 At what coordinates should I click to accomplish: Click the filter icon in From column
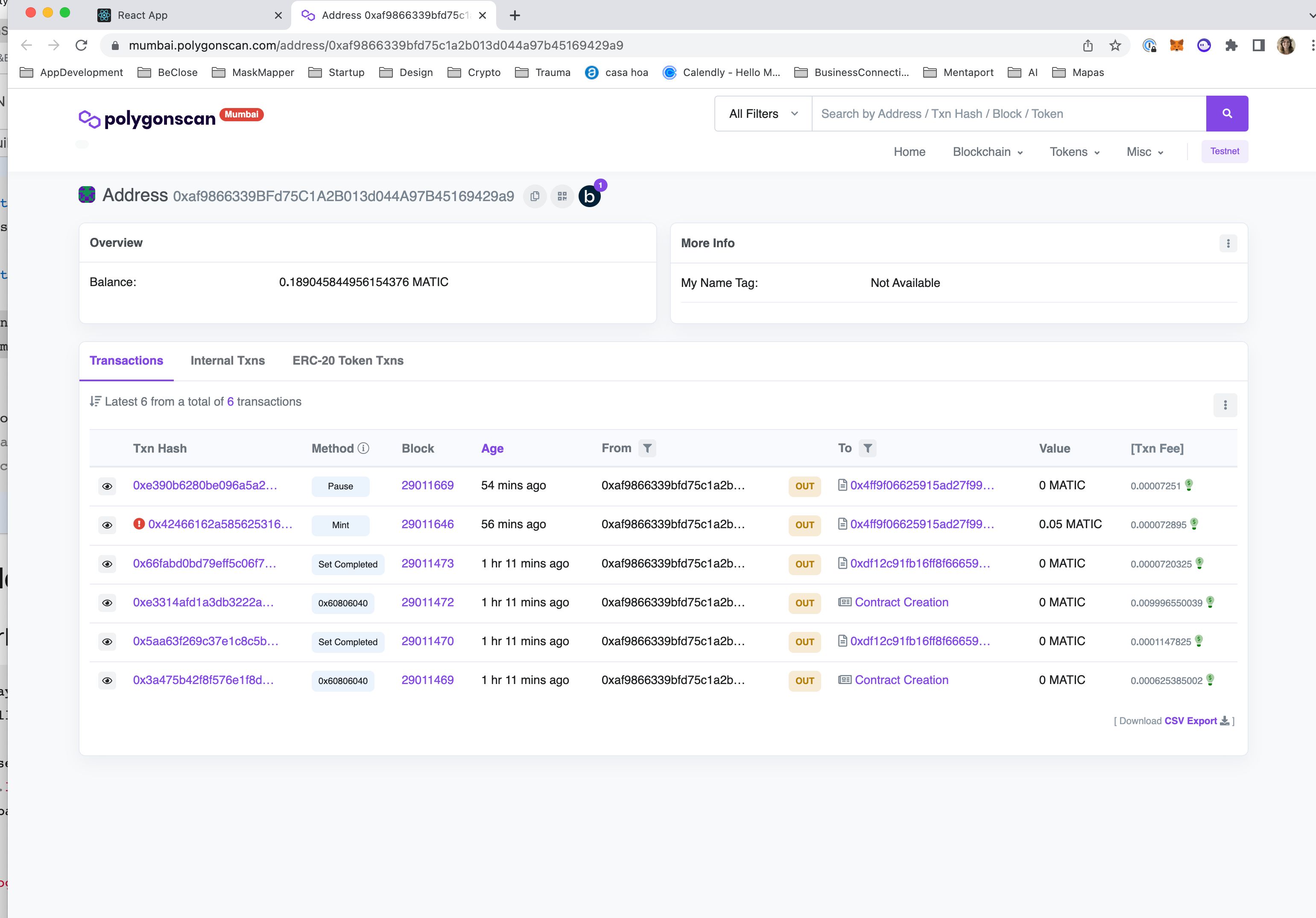[648, 448]
